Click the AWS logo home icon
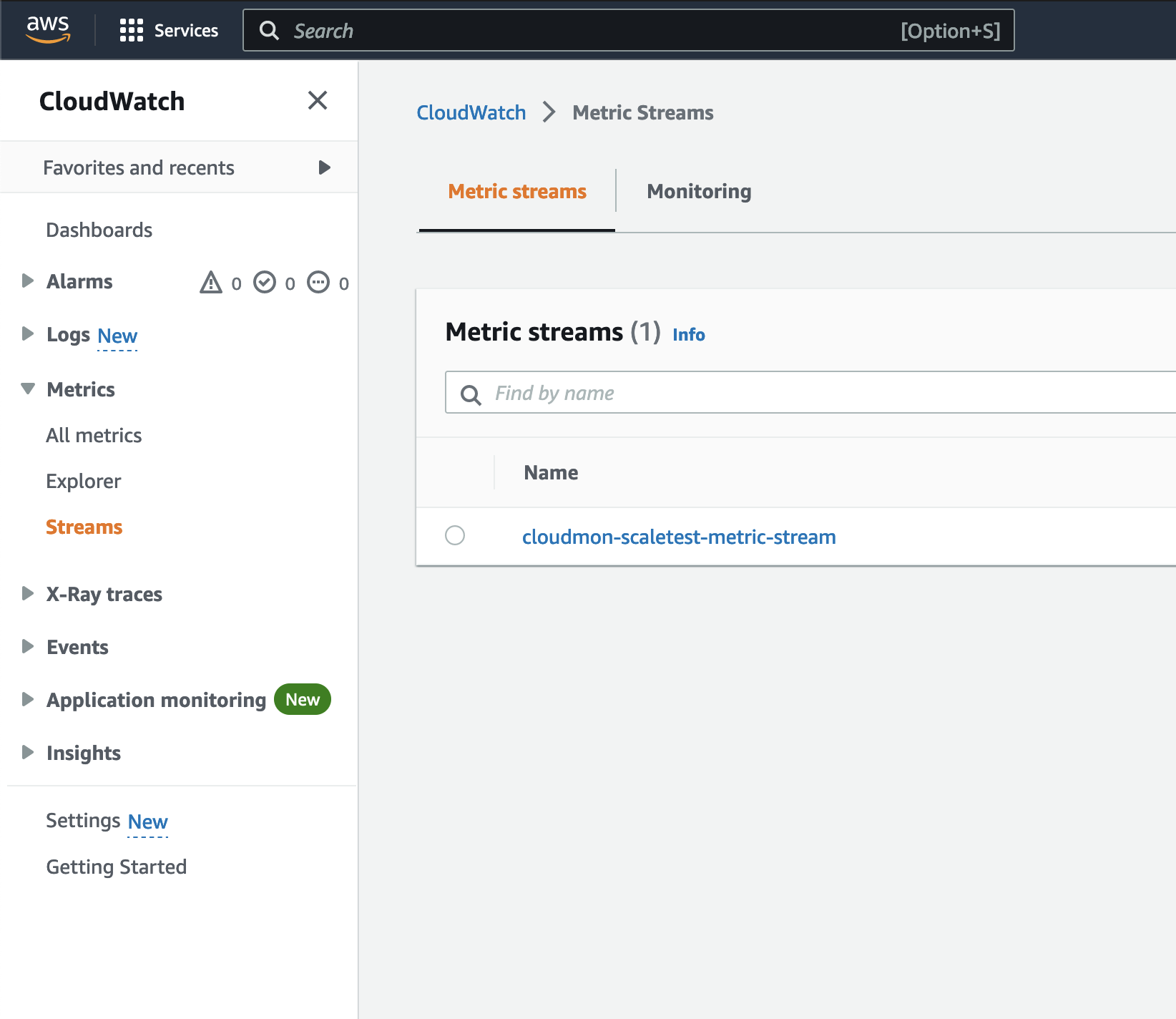Viewport: 1176px width, 1019px height. [x=48, y=29]
